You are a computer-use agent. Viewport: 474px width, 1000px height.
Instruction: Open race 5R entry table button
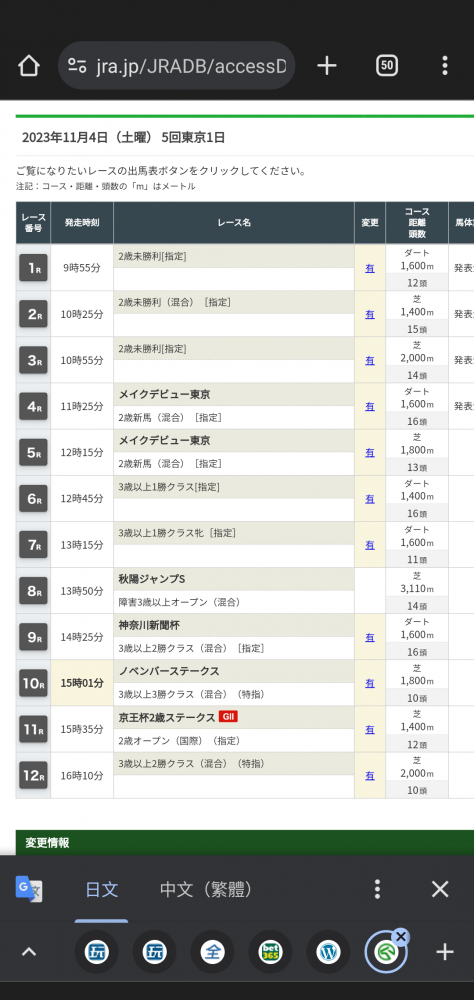tap(33, 452)
